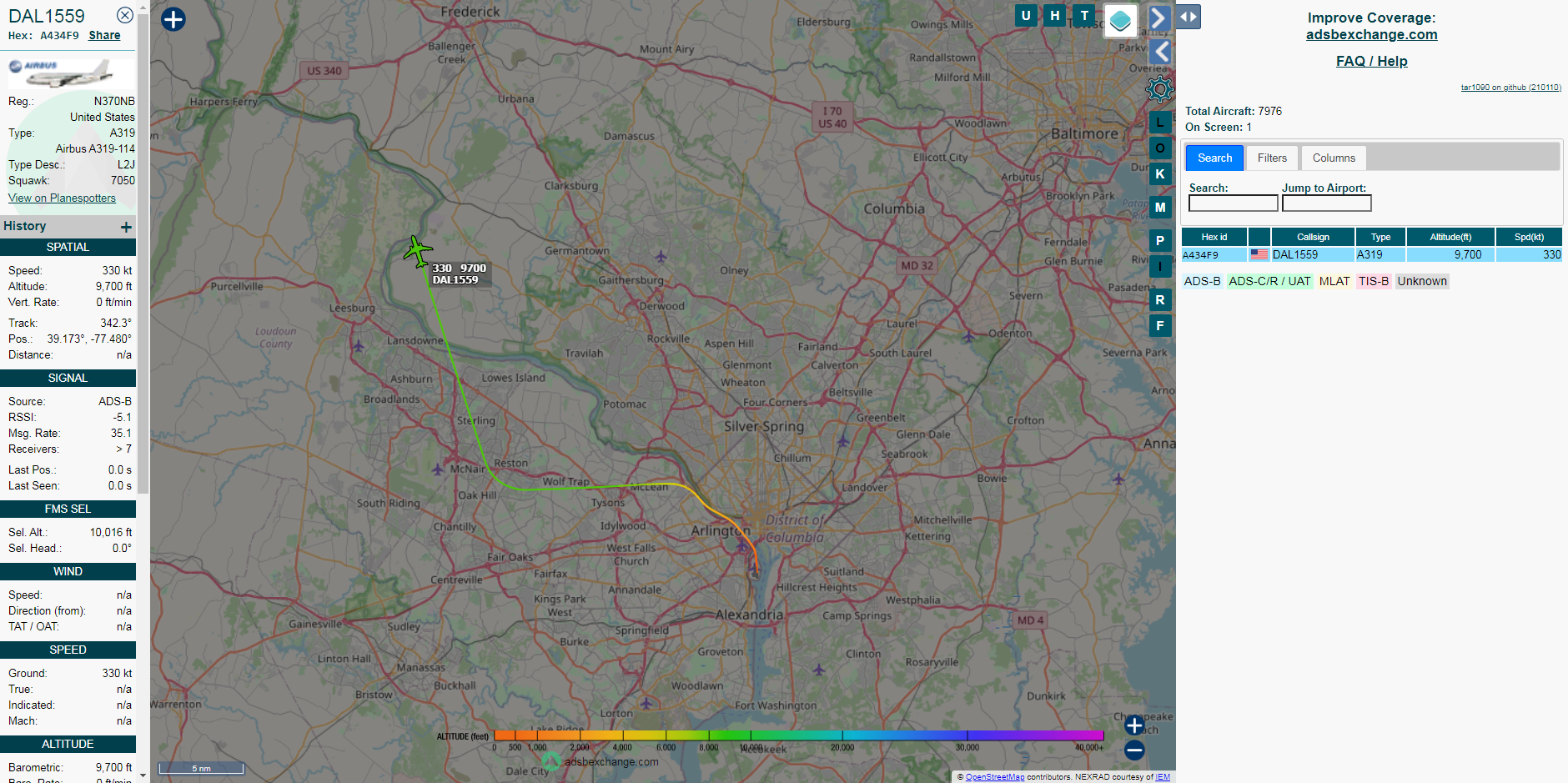Click the United States flag icon in table row

point(1259,254)
